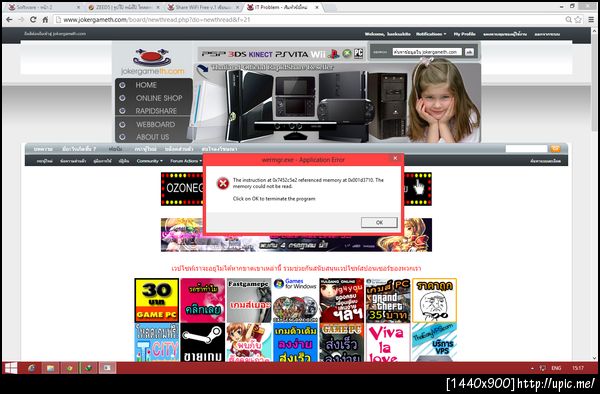The width and height of the screenshot is (600, 394).
Task: Open File Explorer from the taskbar
Action: pyautogui.click(x=51, y=368)
